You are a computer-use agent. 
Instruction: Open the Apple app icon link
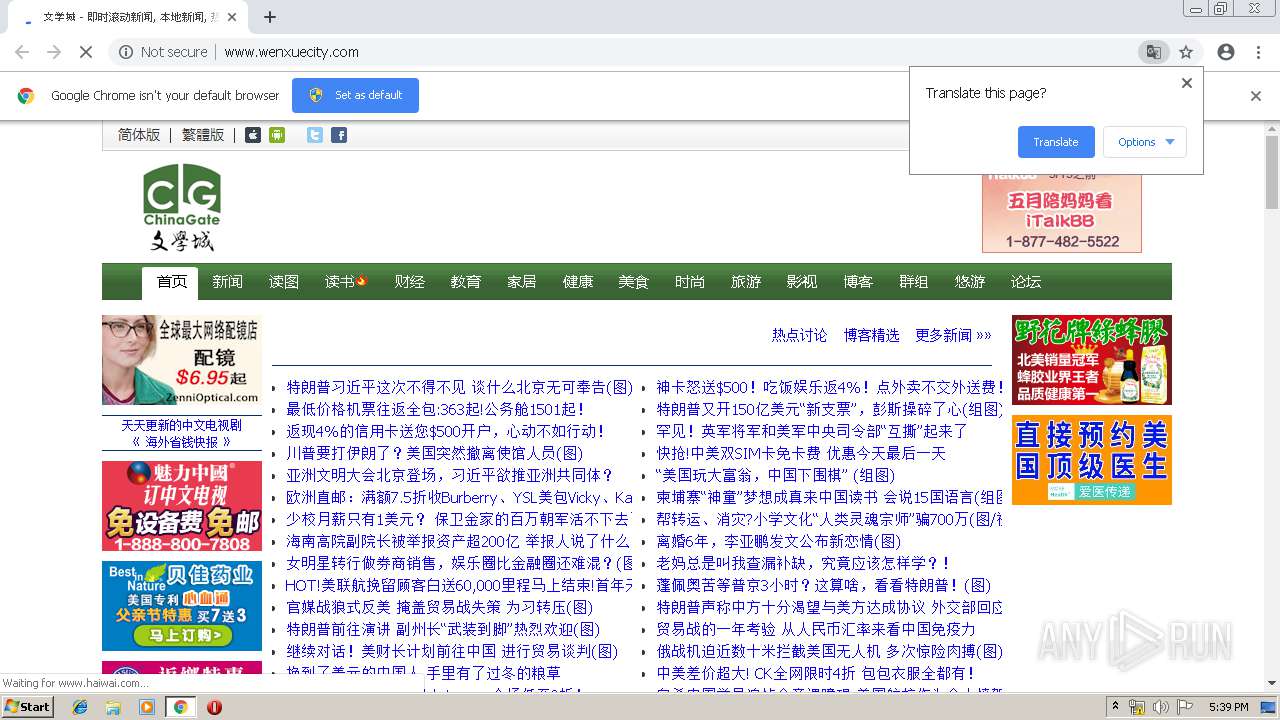[x=253, y=135]
